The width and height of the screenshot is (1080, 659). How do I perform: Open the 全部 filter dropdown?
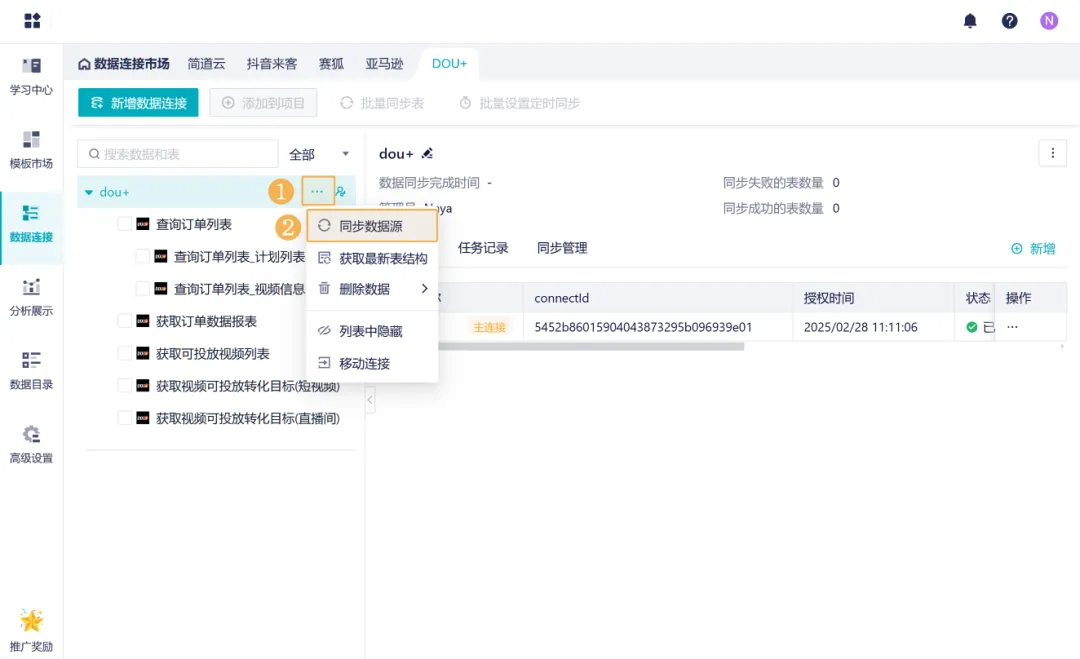[319, 154]
